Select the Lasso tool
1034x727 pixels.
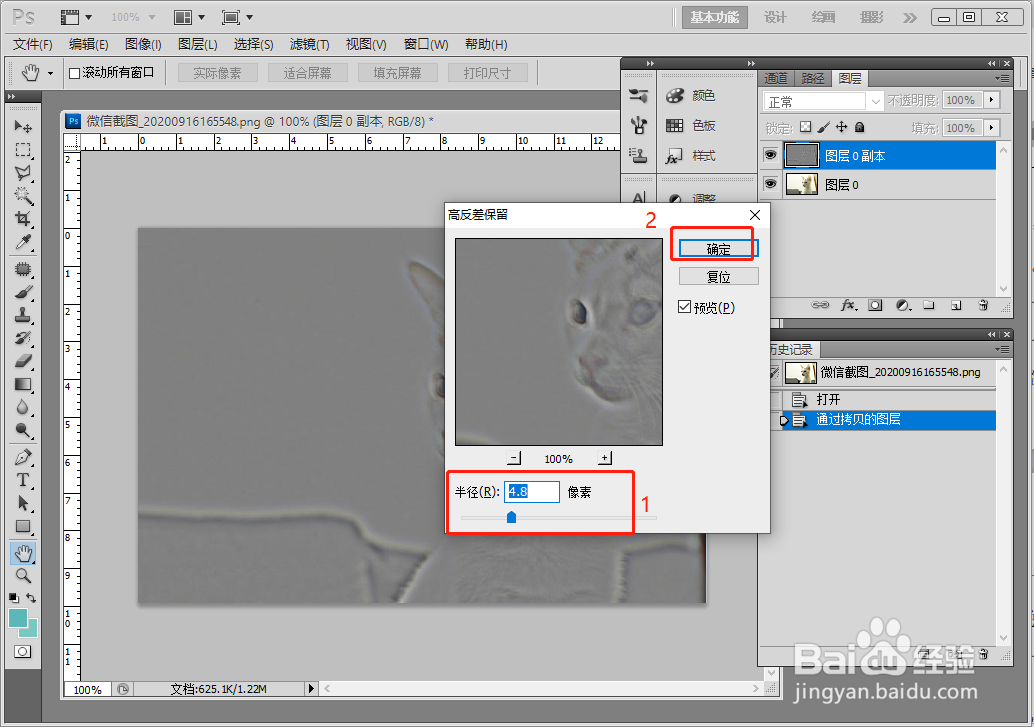(23, 173)
